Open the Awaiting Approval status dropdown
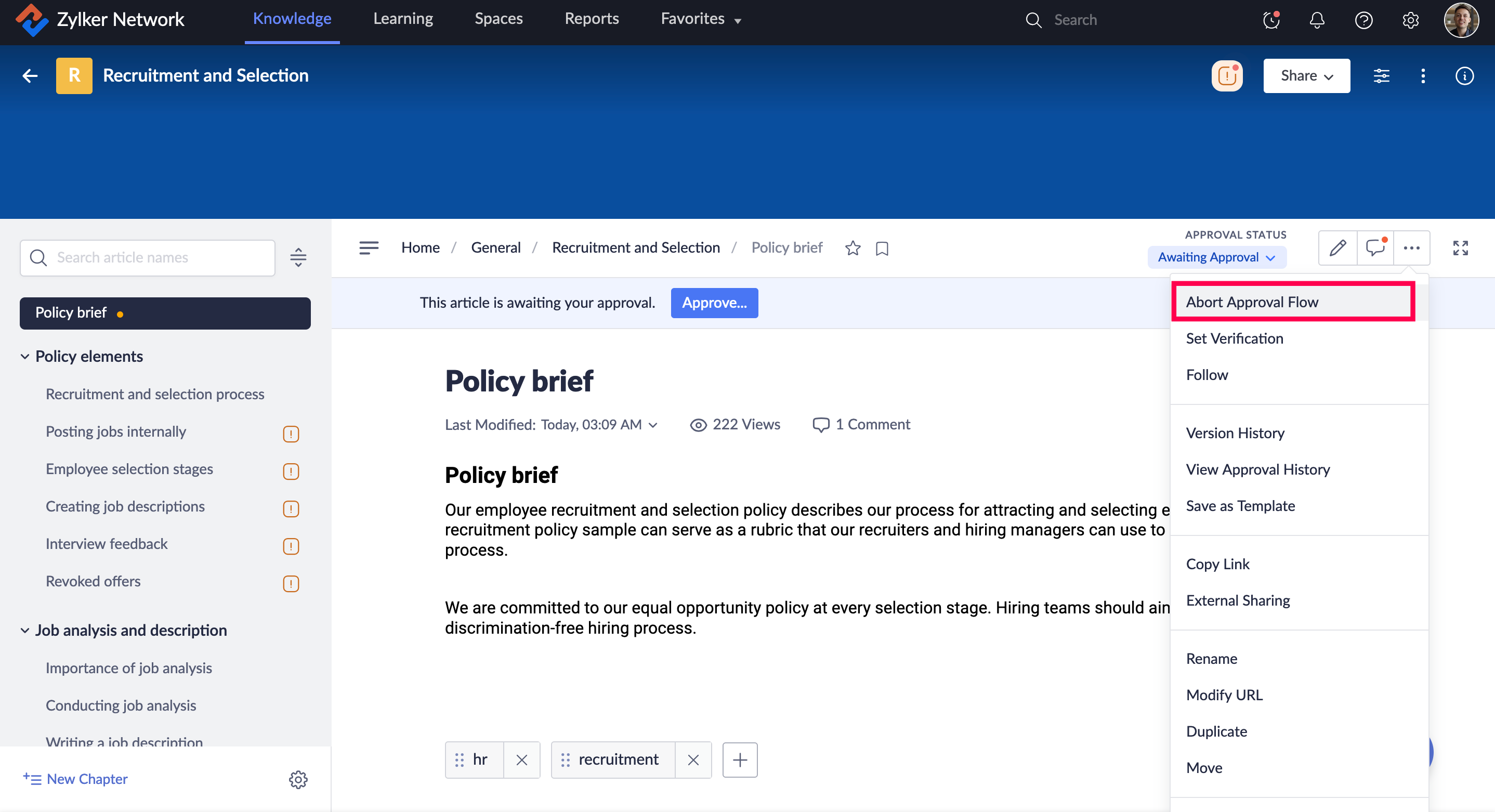This screenshot has height=812, width=1495. pyautogui.click(x=1216, y=257)
